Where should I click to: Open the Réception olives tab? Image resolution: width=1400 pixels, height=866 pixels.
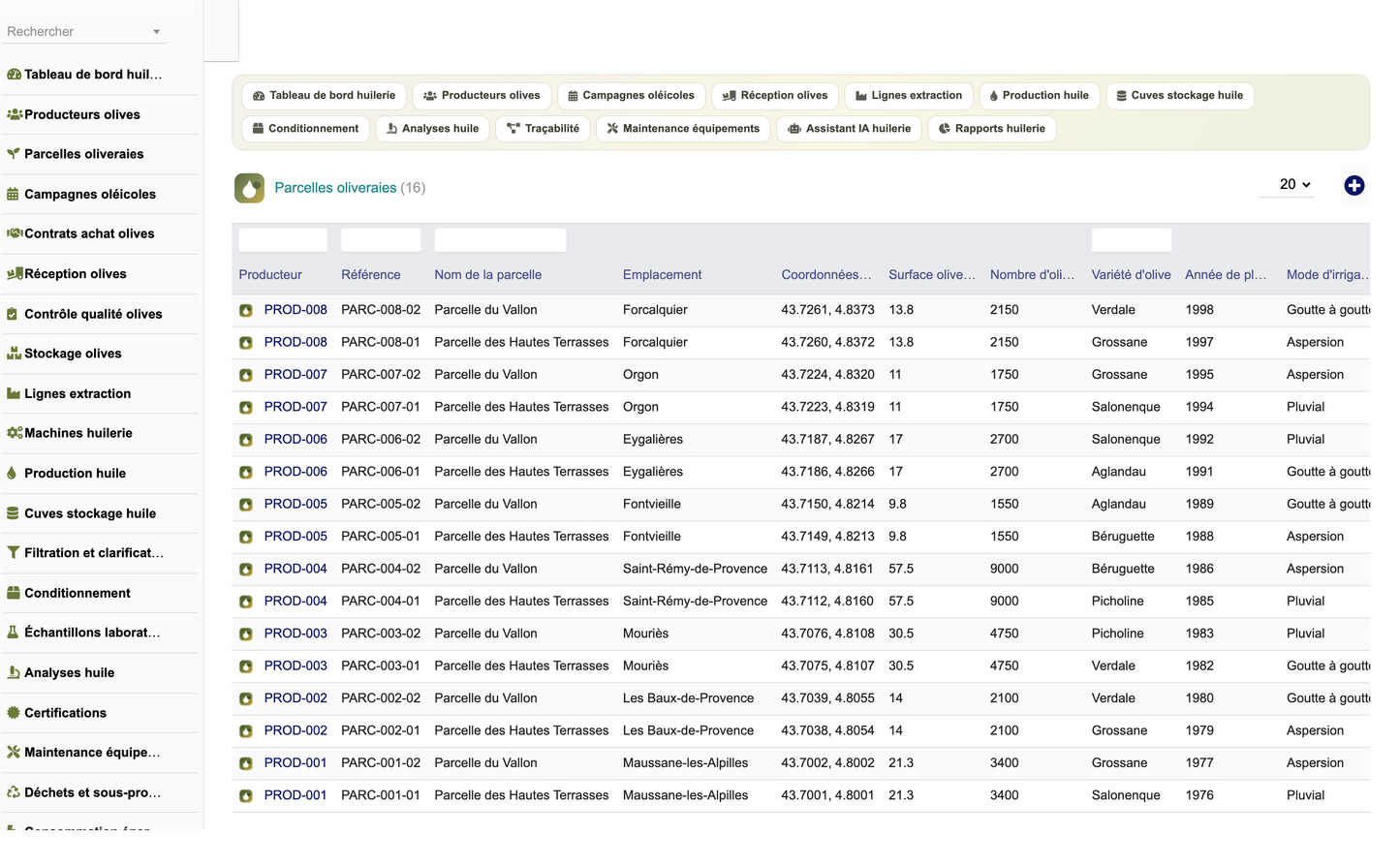(774, 96)
